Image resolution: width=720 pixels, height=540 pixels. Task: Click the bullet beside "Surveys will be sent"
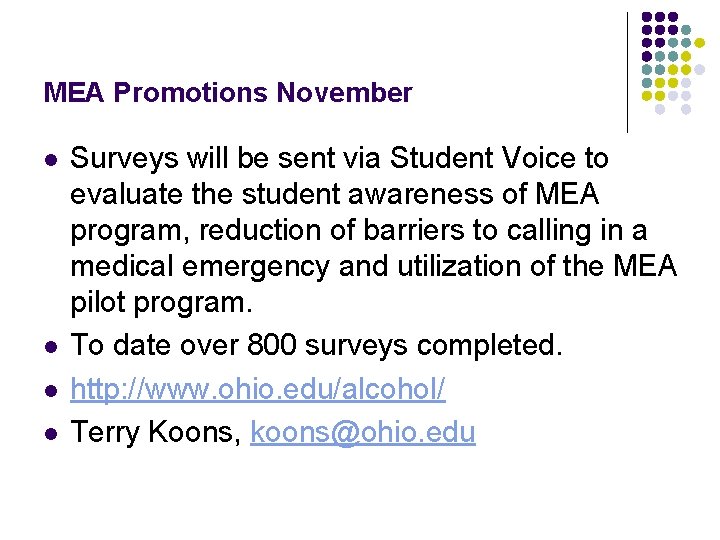[x=51, y=160]
